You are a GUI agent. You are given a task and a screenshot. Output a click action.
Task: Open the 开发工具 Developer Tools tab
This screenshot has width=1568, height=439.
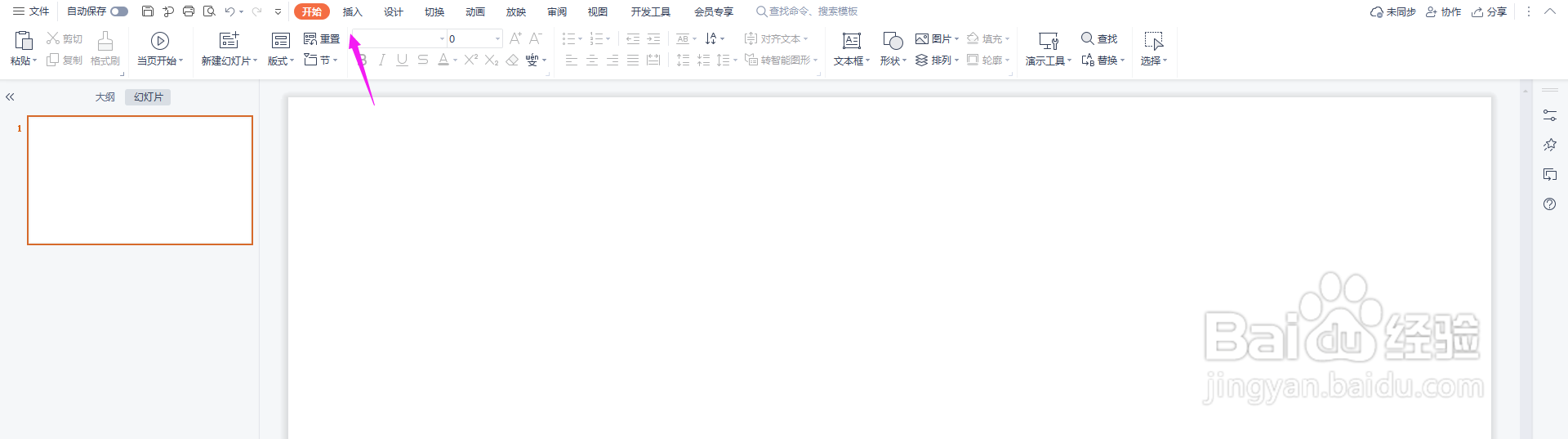650,11
